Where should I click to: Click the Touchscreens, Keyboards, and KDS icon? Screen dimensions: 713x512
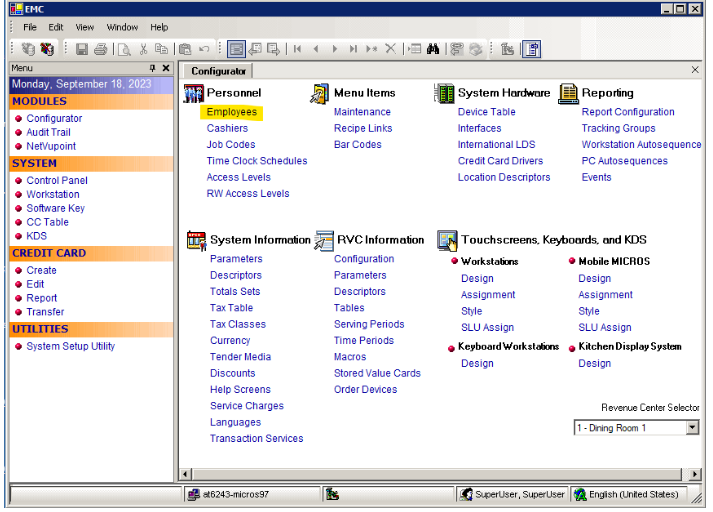pyautogui.click(x=447, y=241)
